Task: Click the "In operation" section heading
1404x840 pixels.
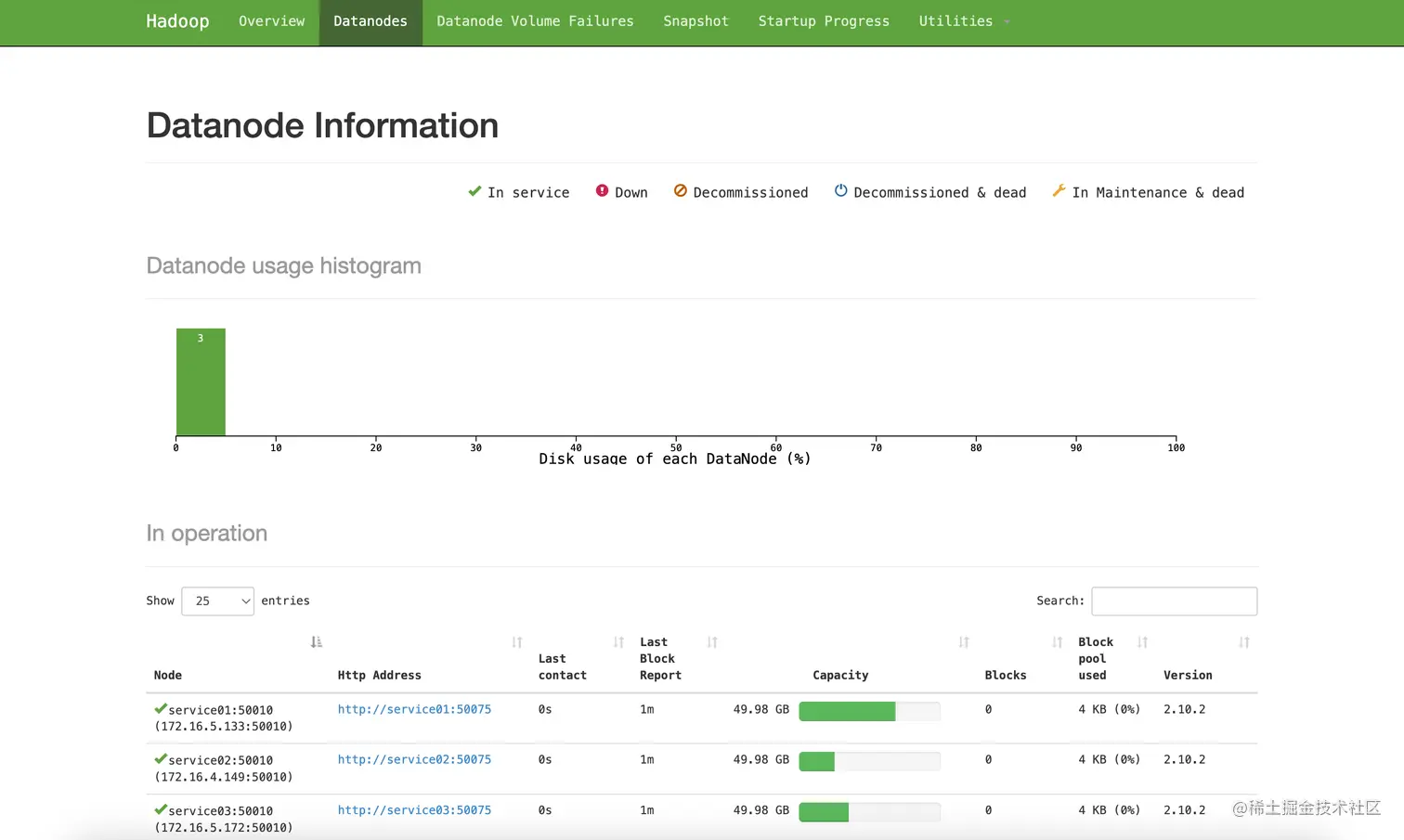Action: 207,534
